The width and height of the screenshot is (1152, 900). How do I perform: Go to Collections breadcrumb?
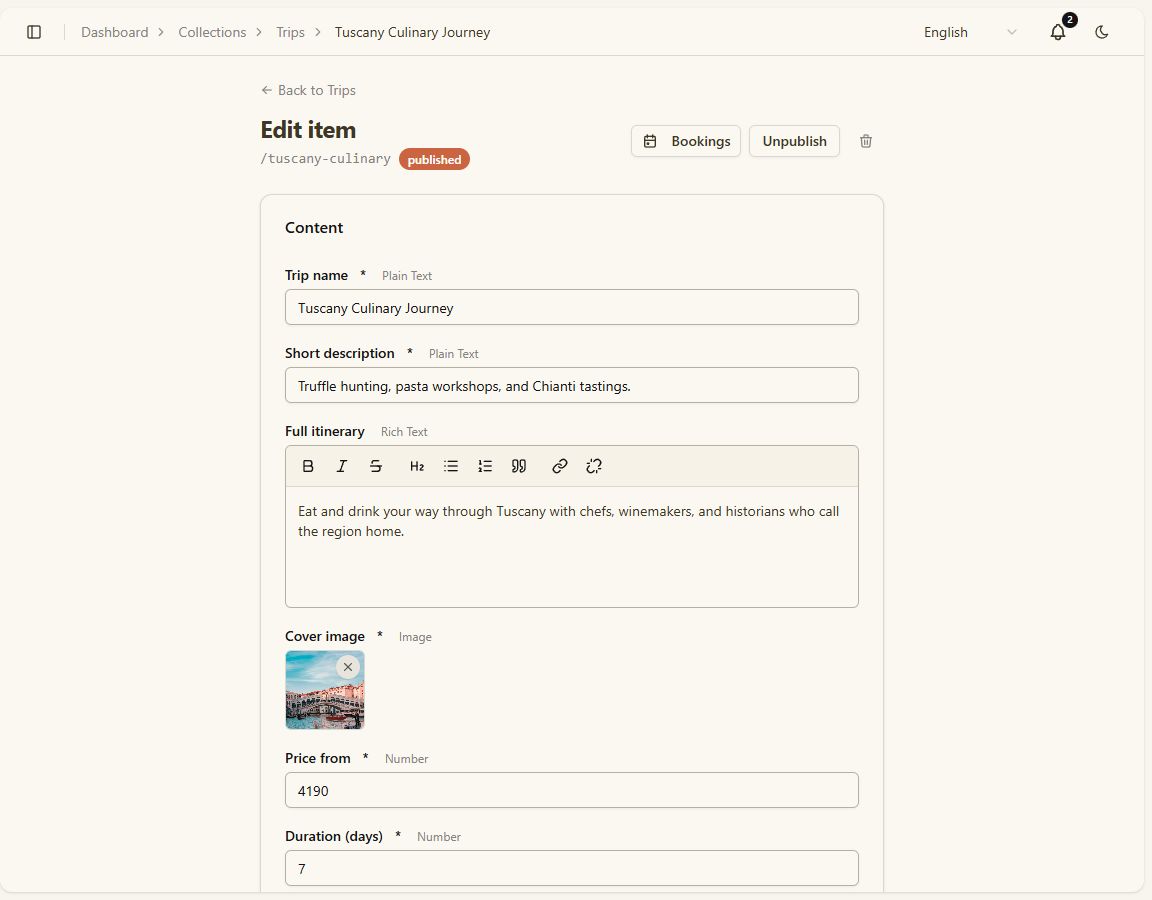coord(212,32)
